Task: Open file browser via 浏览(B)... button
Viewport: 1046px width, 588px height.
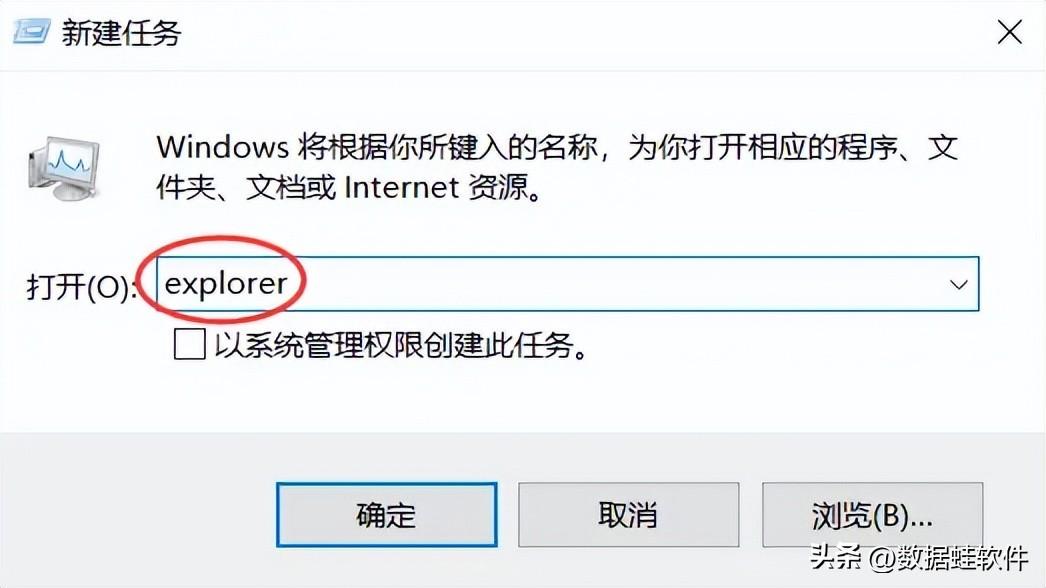Action: 873,515
